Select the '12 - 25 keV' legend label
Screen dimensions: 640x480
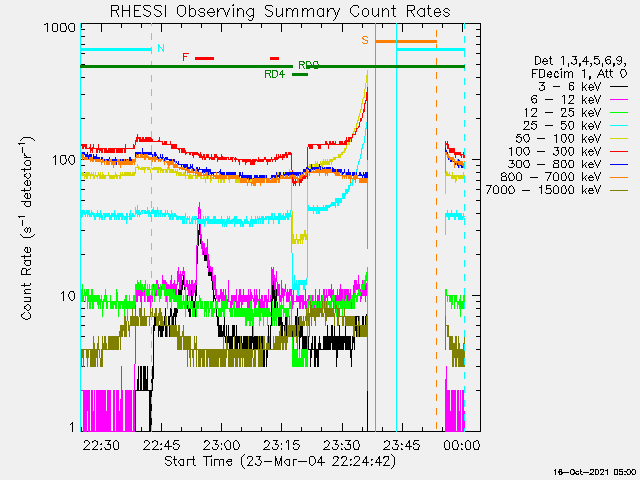click(562, 113)
